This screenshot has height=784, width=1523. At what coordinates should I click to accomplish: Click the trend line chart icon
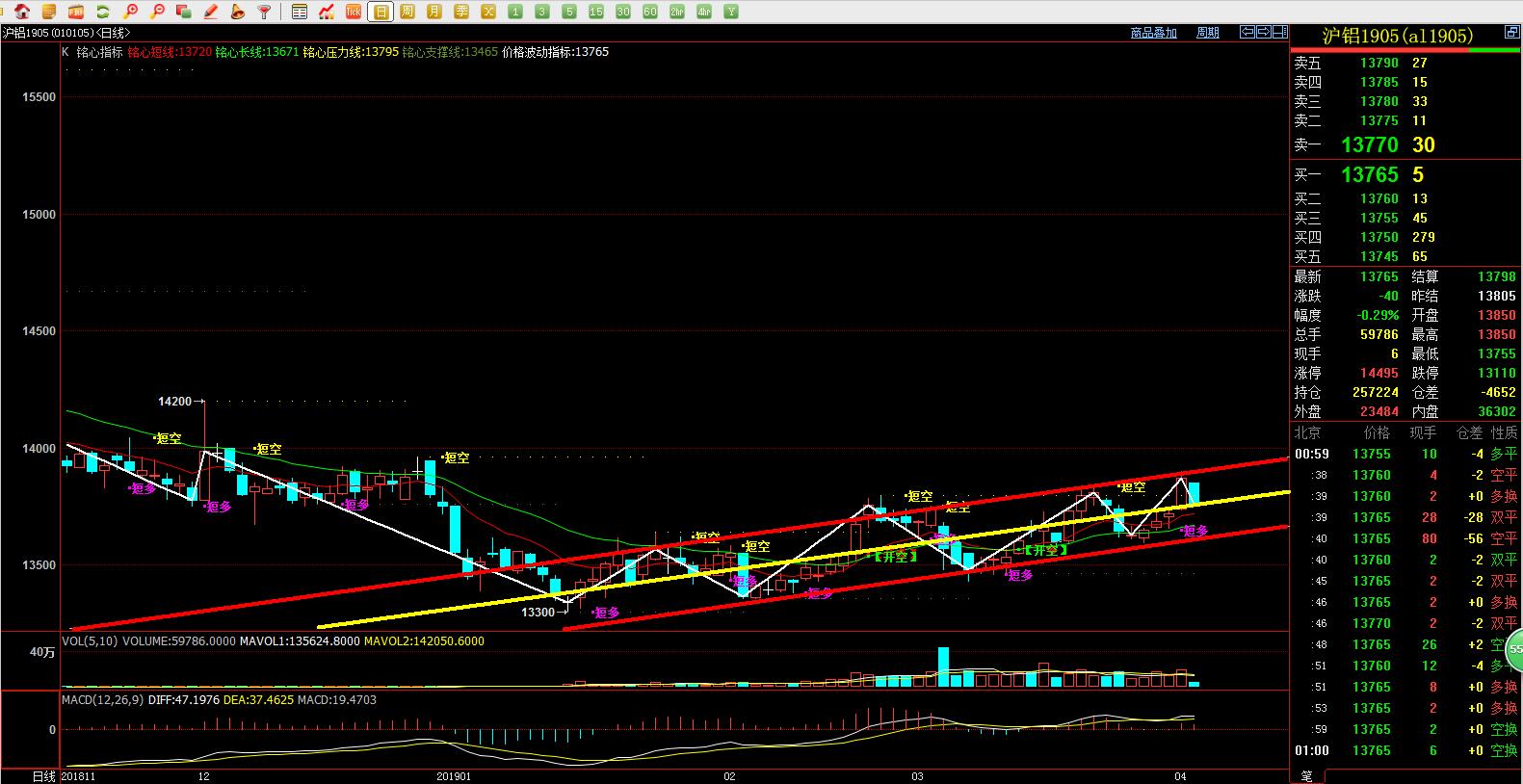[x=327, y=12]
